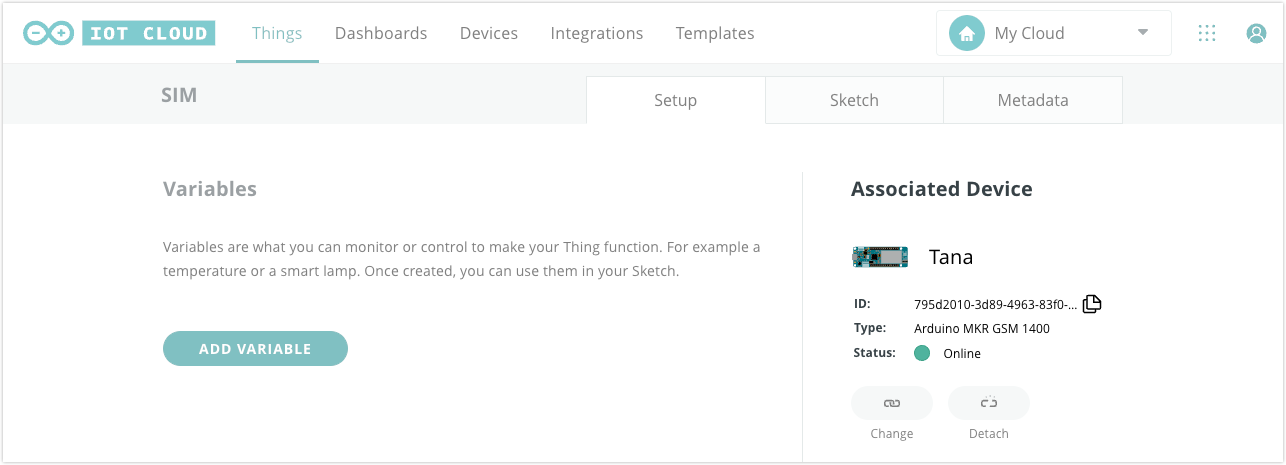Copy the device ID with the copy icon
This screenshot has height=465, width=1286.
(1092, 304)
